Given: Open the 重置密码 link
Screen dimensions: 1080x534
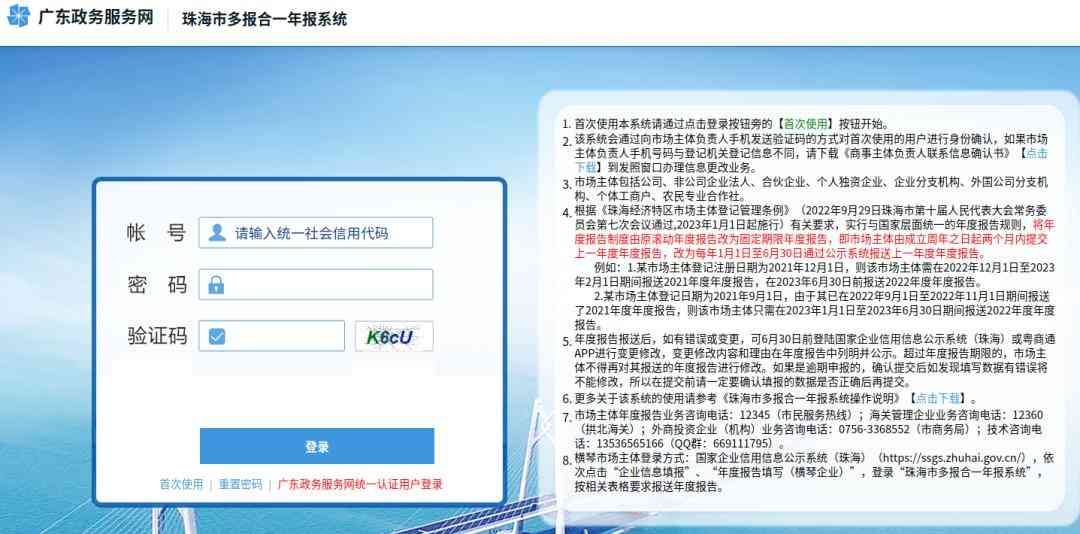Looking at the screenshot, I should tap(240, 484).
